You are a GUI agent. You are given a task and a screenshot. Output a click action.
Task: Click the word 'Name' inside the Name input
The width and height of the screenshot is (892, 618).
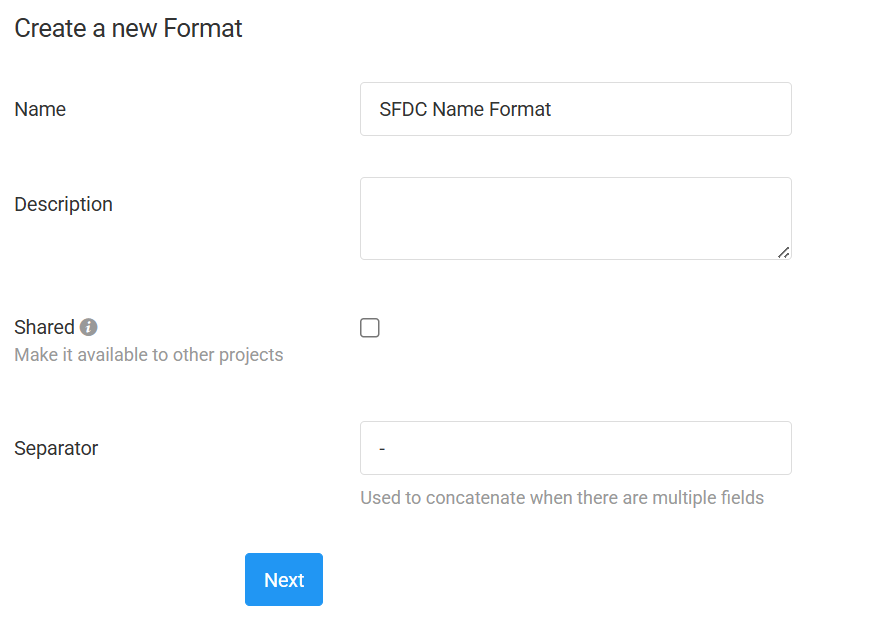click(458, 109)
